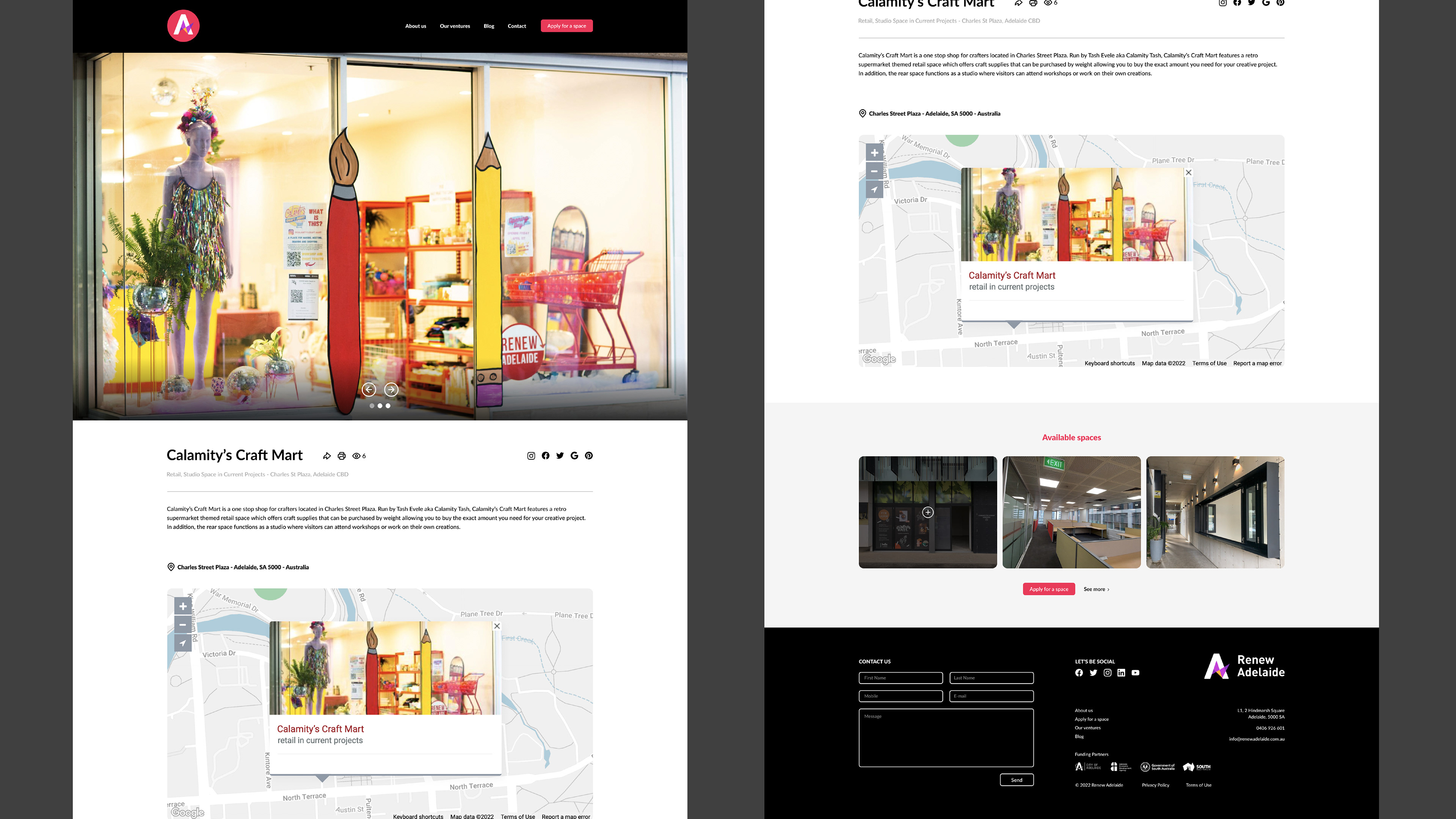The height and width of the screenshot is (819, 1456).
Task: Zoom in on the right page map
Action: pyautogui.click(x=874, y=152)
